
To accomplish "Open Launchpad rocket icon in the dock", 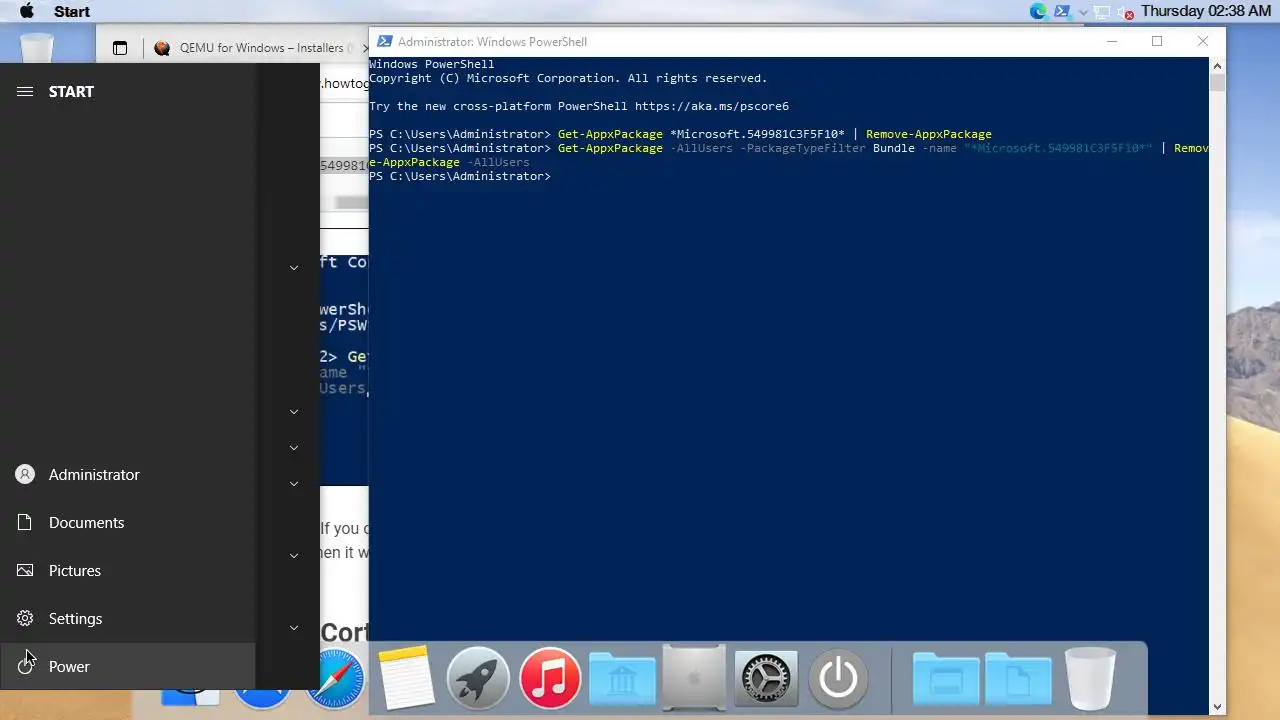I will coord(478,679).
